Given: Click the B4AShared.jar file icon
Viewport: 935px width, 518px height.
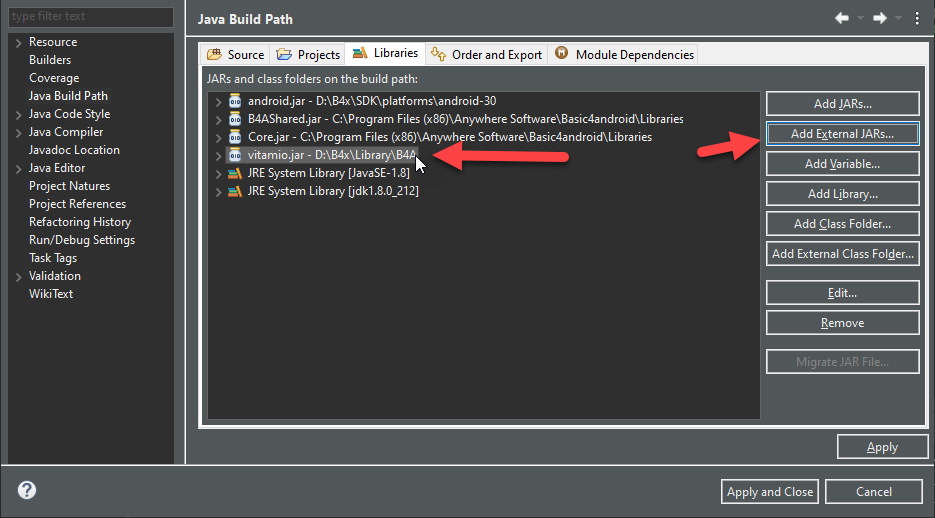Looking at the screenshot, I should [235, 119].
